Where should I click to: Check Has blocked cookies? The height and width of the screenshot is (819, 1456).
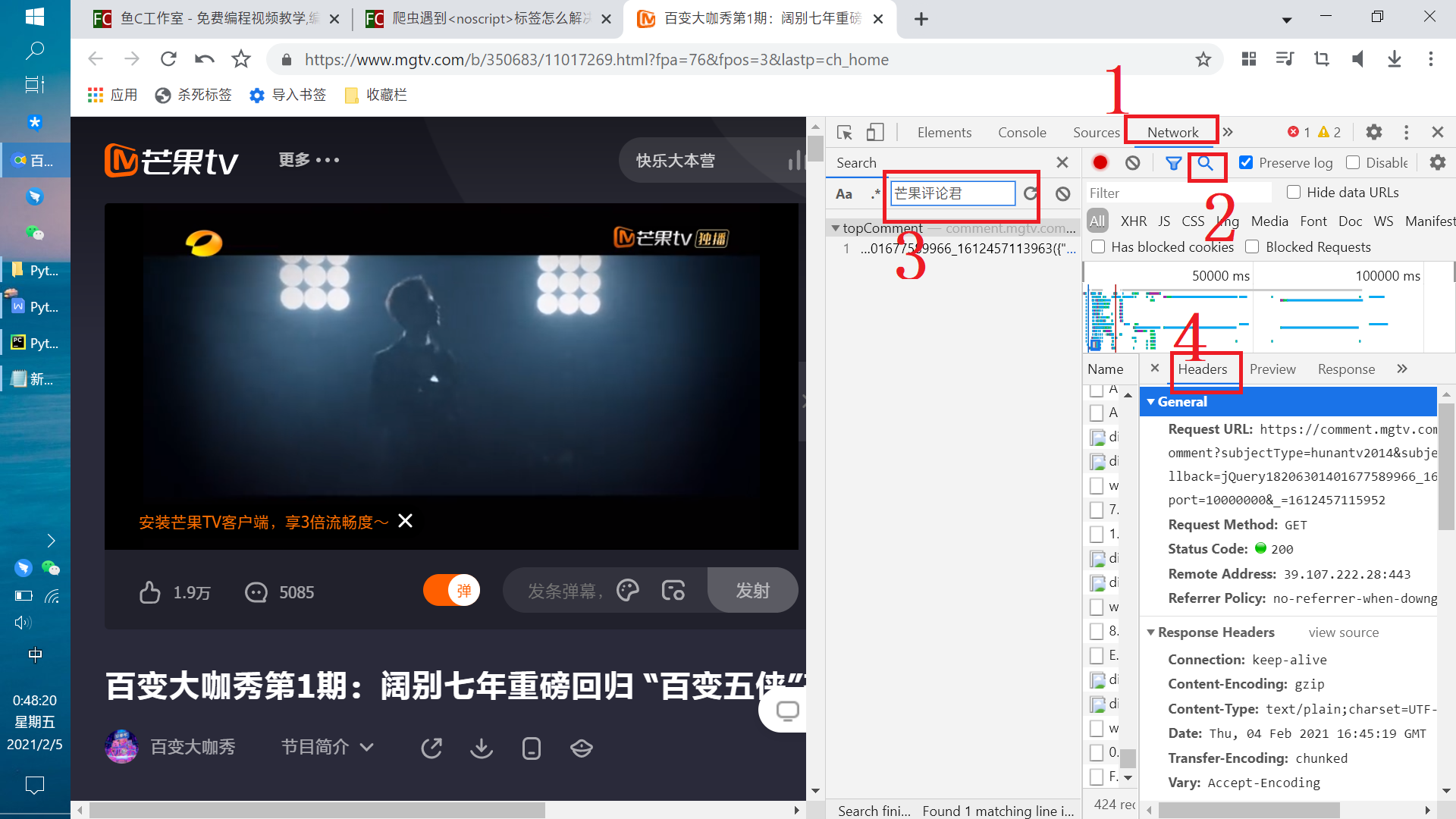[1098, 246]
